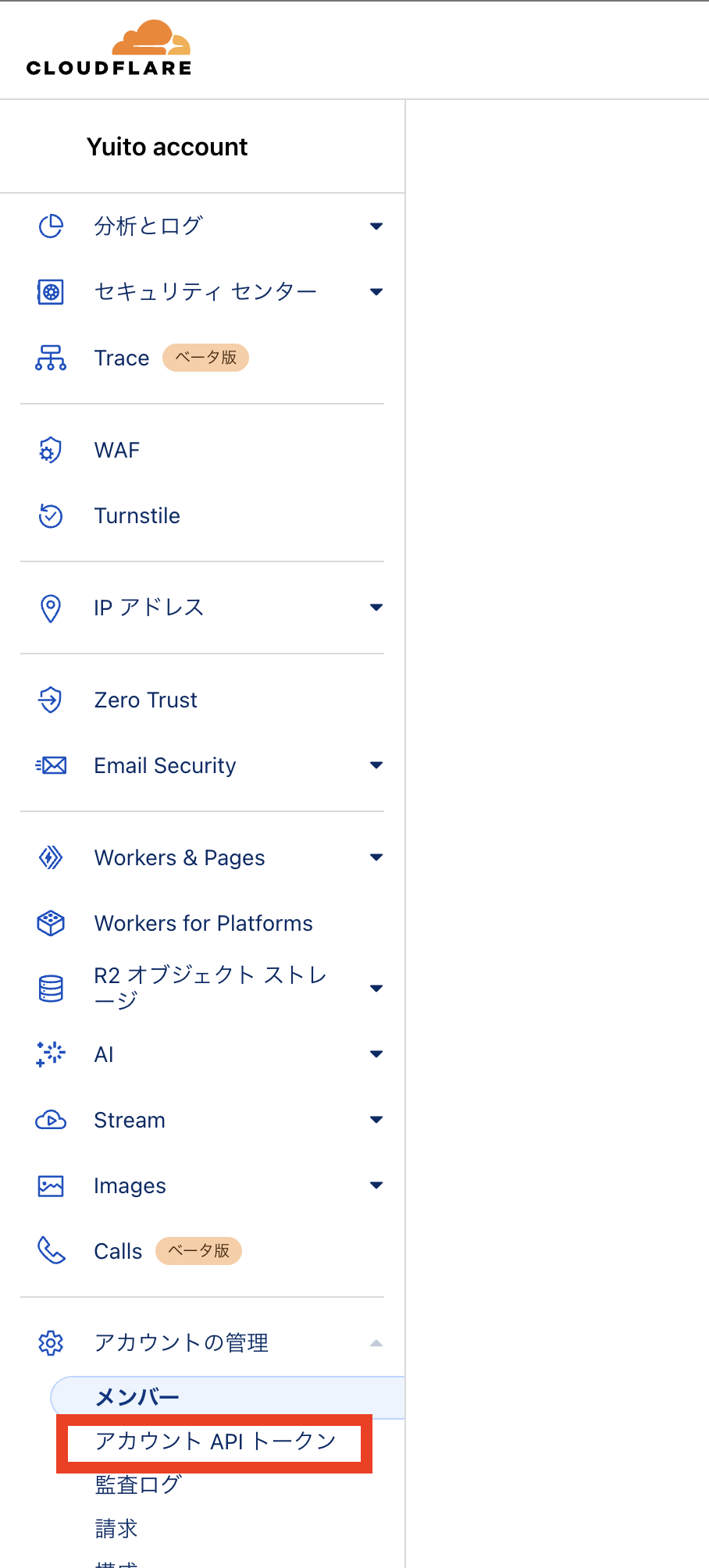709x1568 pixels.
Task: Open the メンバー menu entry
Action: point(137,1397)
